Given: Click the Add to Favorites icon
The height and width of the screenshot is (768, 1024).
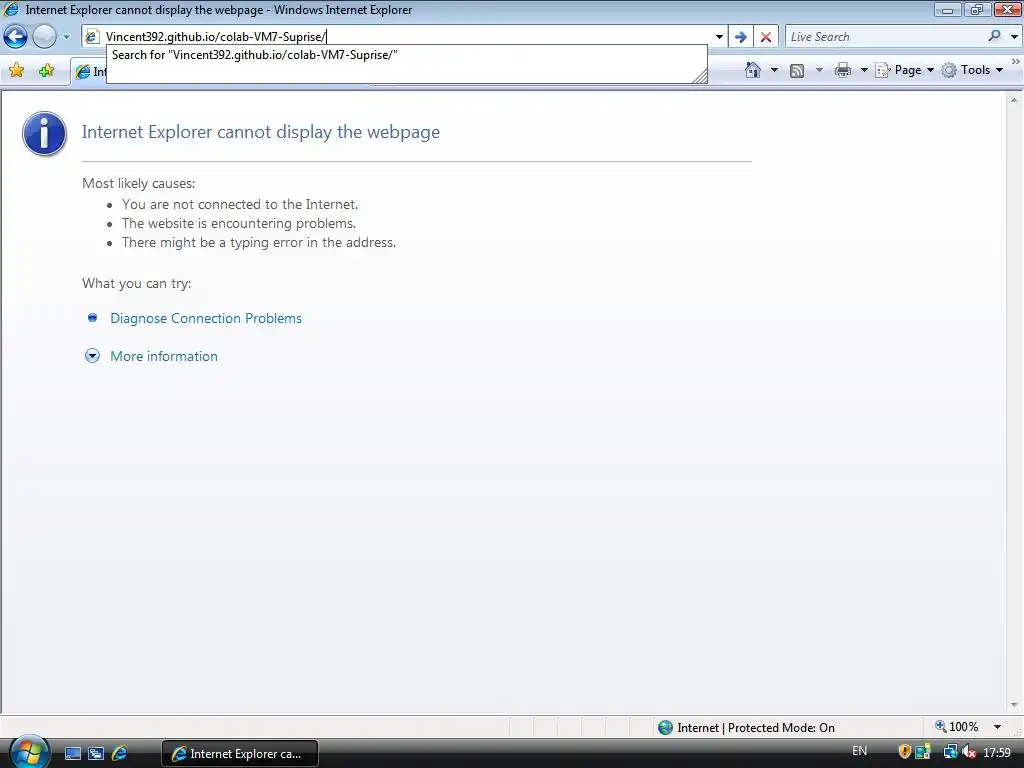Looking at the screenshot, I should 46,70.
